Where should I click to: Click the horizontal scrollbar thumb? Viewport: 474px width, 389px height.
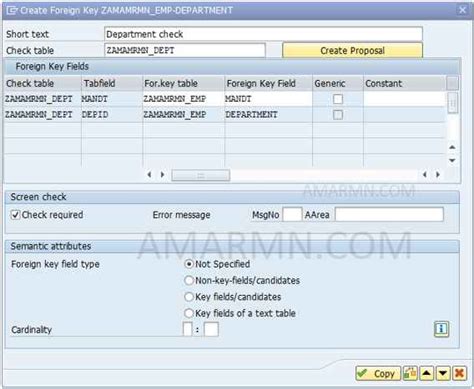[x=201, y=175]
